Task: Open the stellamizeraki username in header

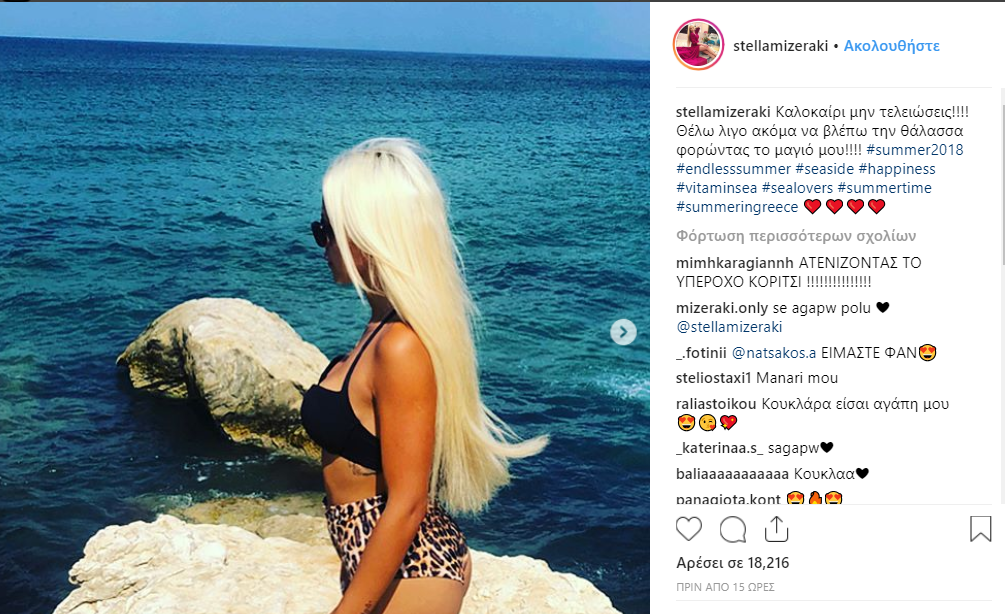Action: tap(781, 46)
